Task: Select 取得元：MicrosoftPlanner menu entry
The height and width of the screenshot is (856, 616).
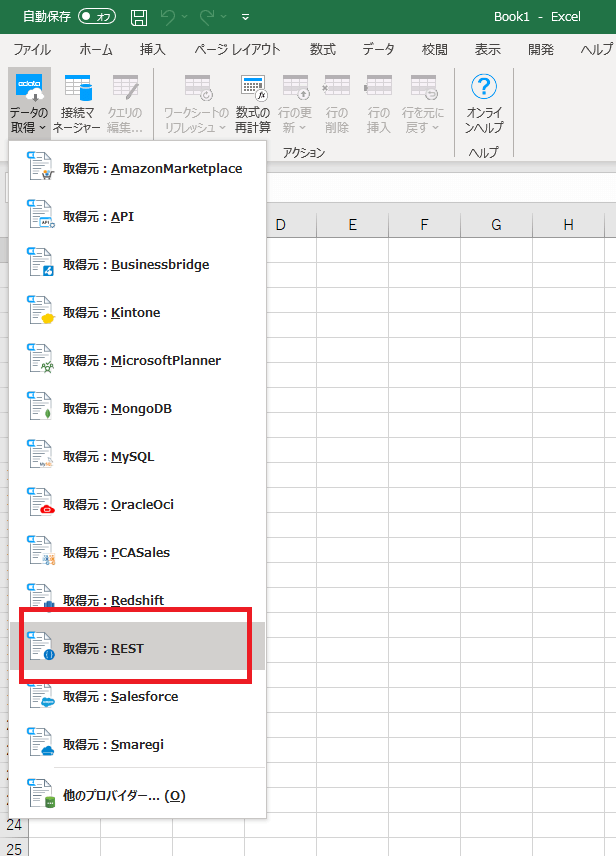Action: [x=137, y=360]
